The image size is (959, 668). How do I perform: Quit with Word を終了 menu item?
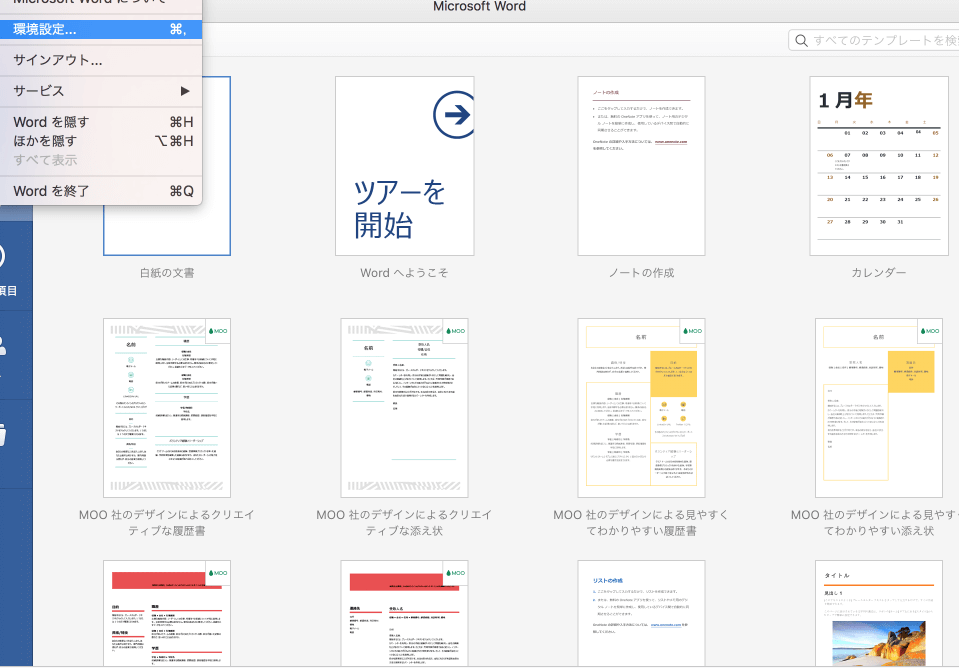[101, 191]
